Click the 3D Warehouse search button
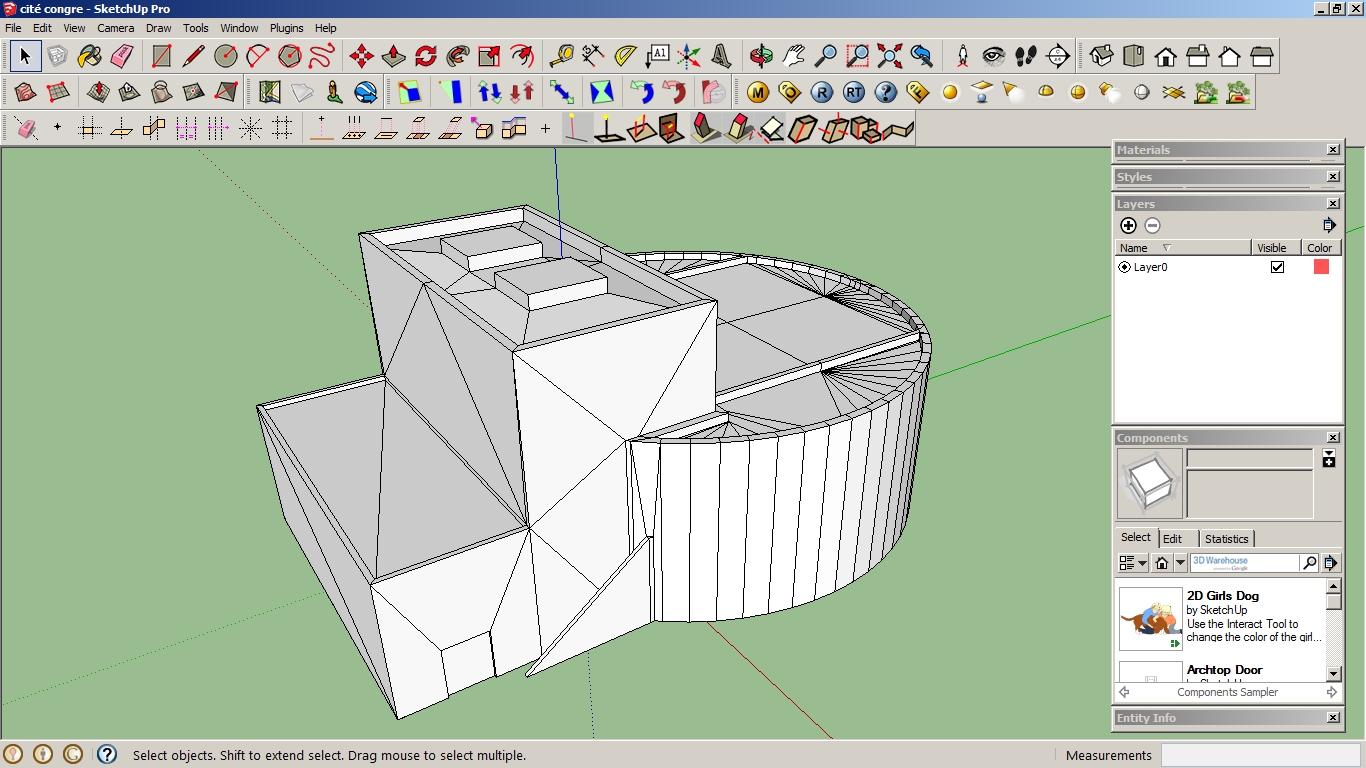 coord(1309,563)
